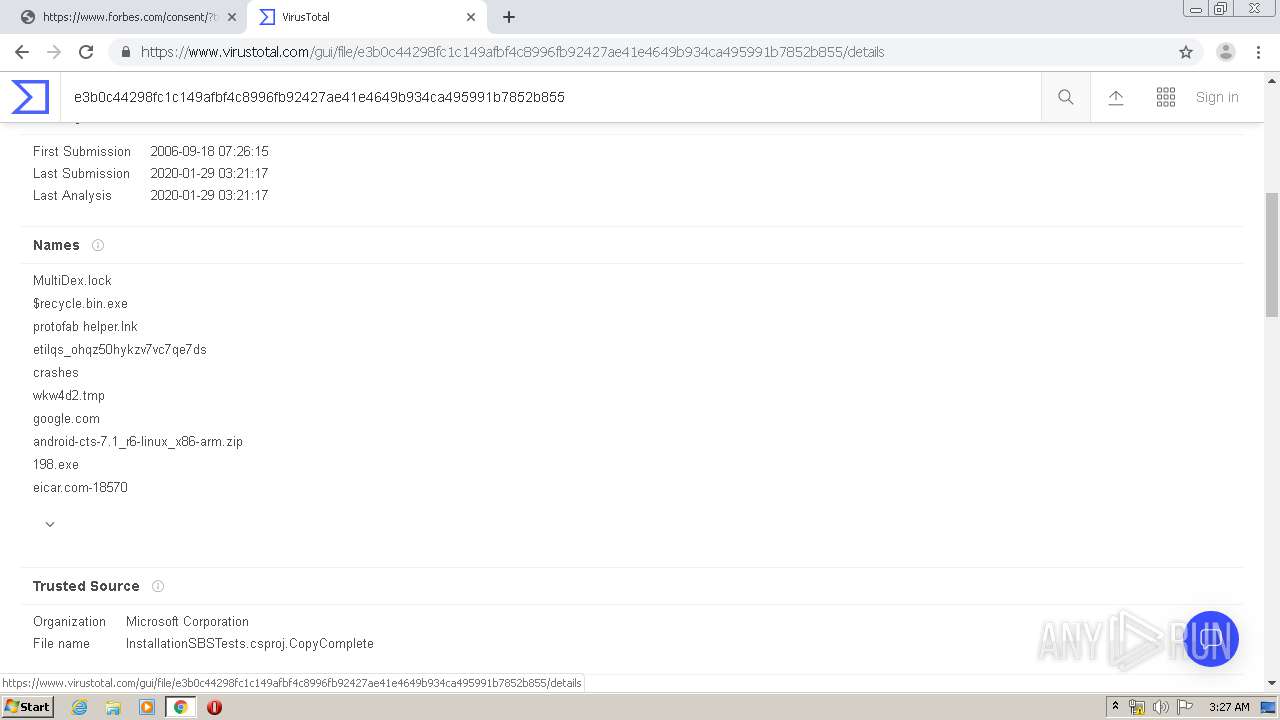Show hidden tray icons arrow
The image size is (1280, 720).
tap(1115, 707)
